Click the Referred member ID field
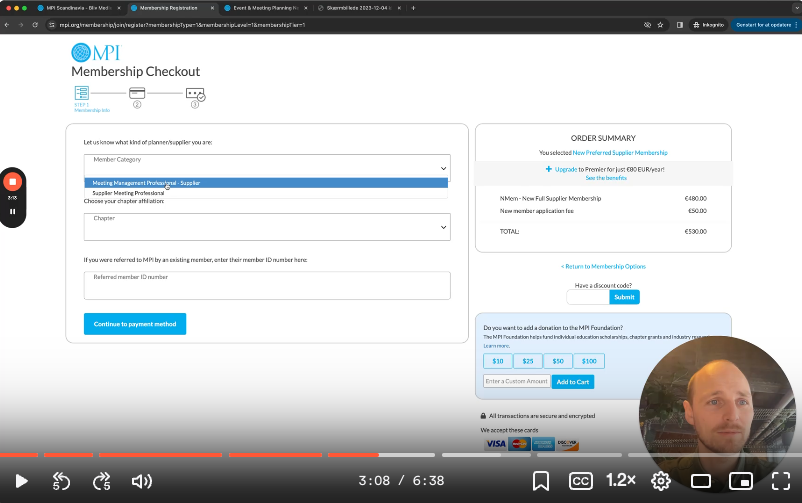 (x=266, y=286)
